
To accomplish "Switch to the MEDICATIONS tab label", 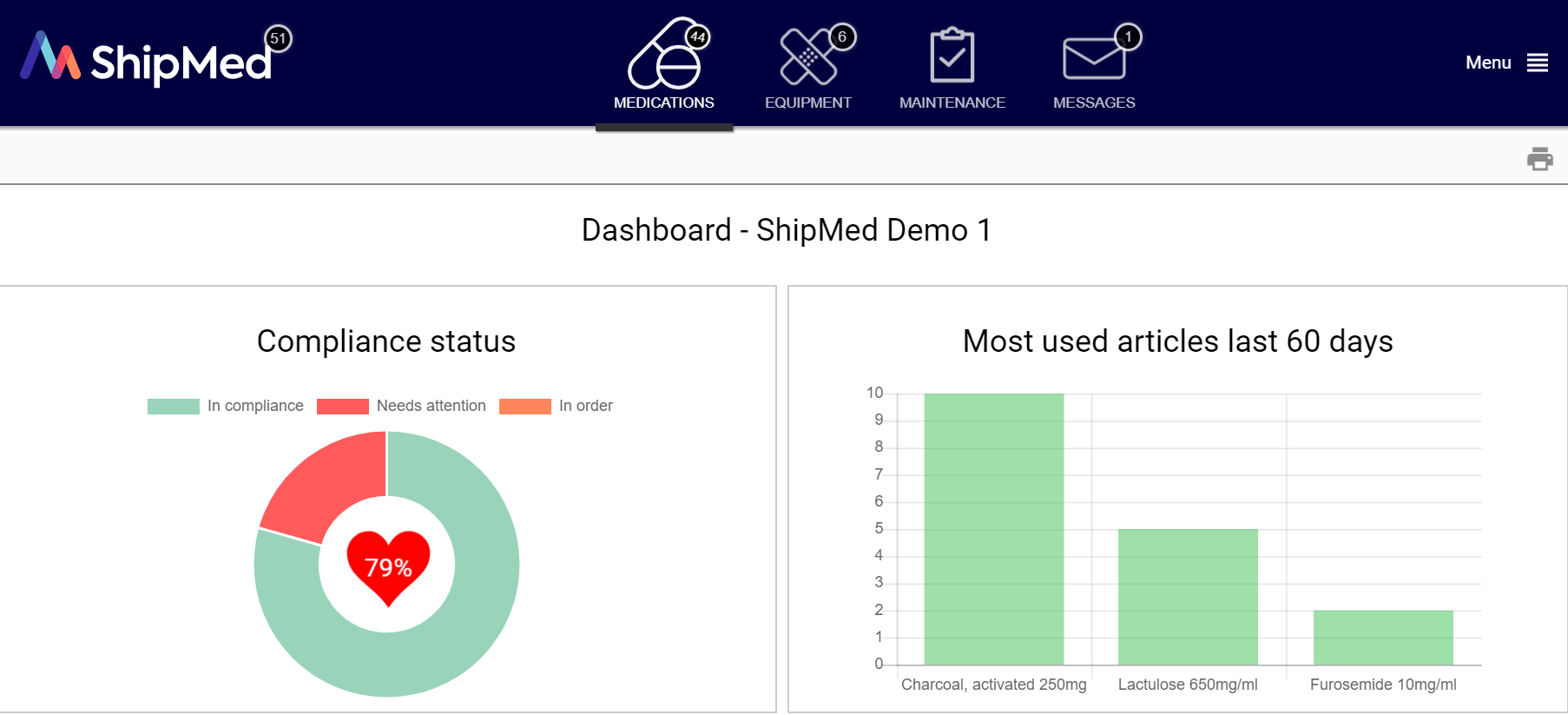I will point(663,103).
